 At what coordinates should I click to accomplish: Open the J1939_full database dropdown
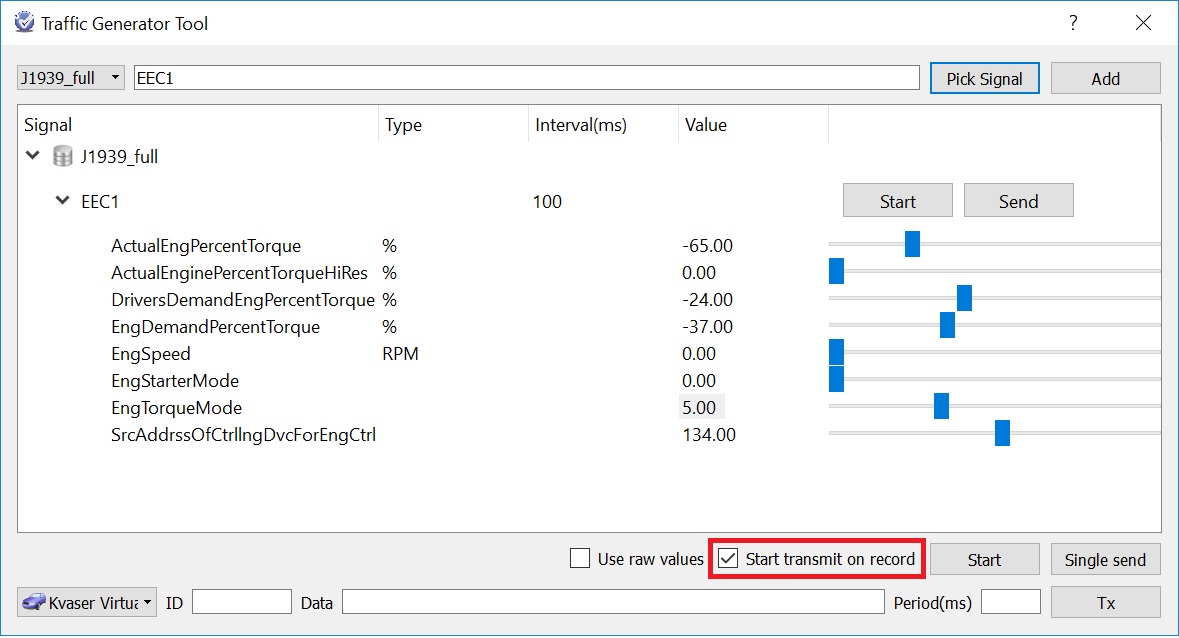(71, 77)
